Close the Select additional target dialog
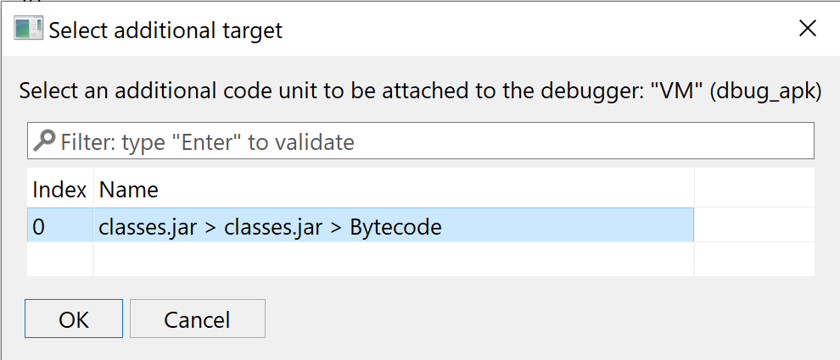Viewport: 840px width, 360px height. click(807, 28)
